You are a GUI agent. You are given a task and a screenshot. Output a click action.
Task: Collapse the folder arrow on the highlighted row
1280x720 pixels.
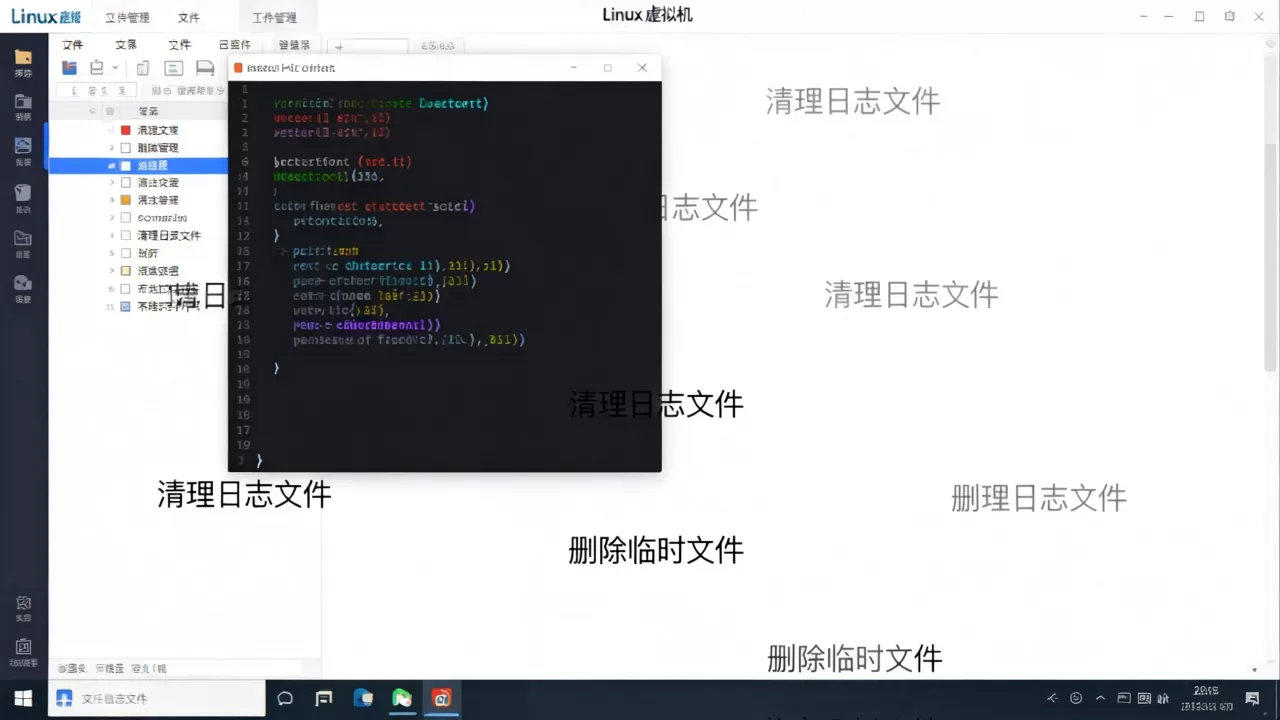(x=111, y=165)
